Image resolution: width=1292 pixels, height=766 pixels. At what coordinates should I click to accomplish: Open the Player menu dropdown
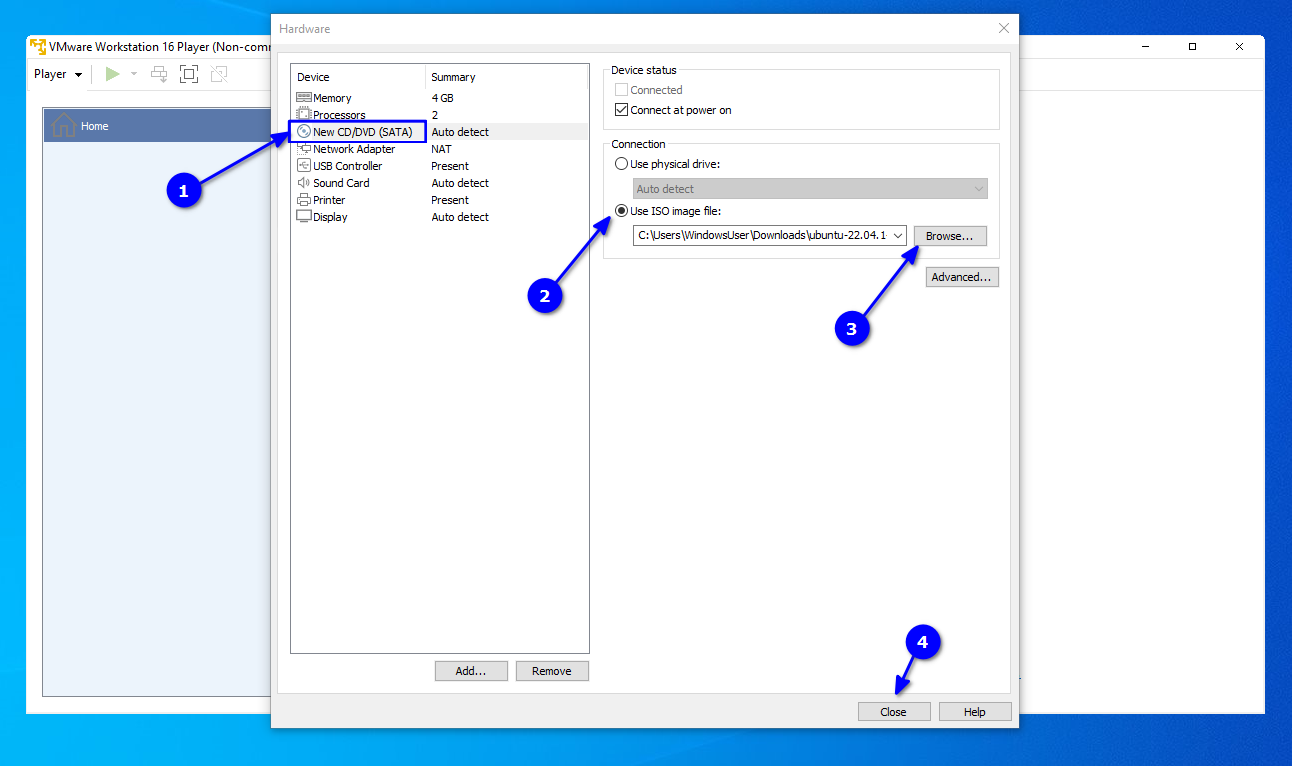tap(58, 74)
